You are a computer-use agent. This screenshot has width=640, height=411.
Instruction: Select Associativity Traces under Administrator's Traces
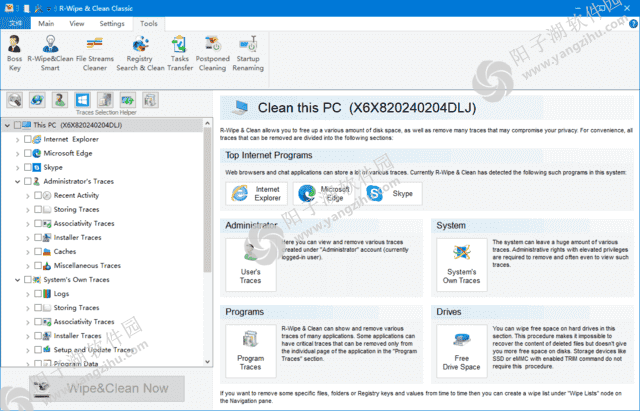coord(84,223)
